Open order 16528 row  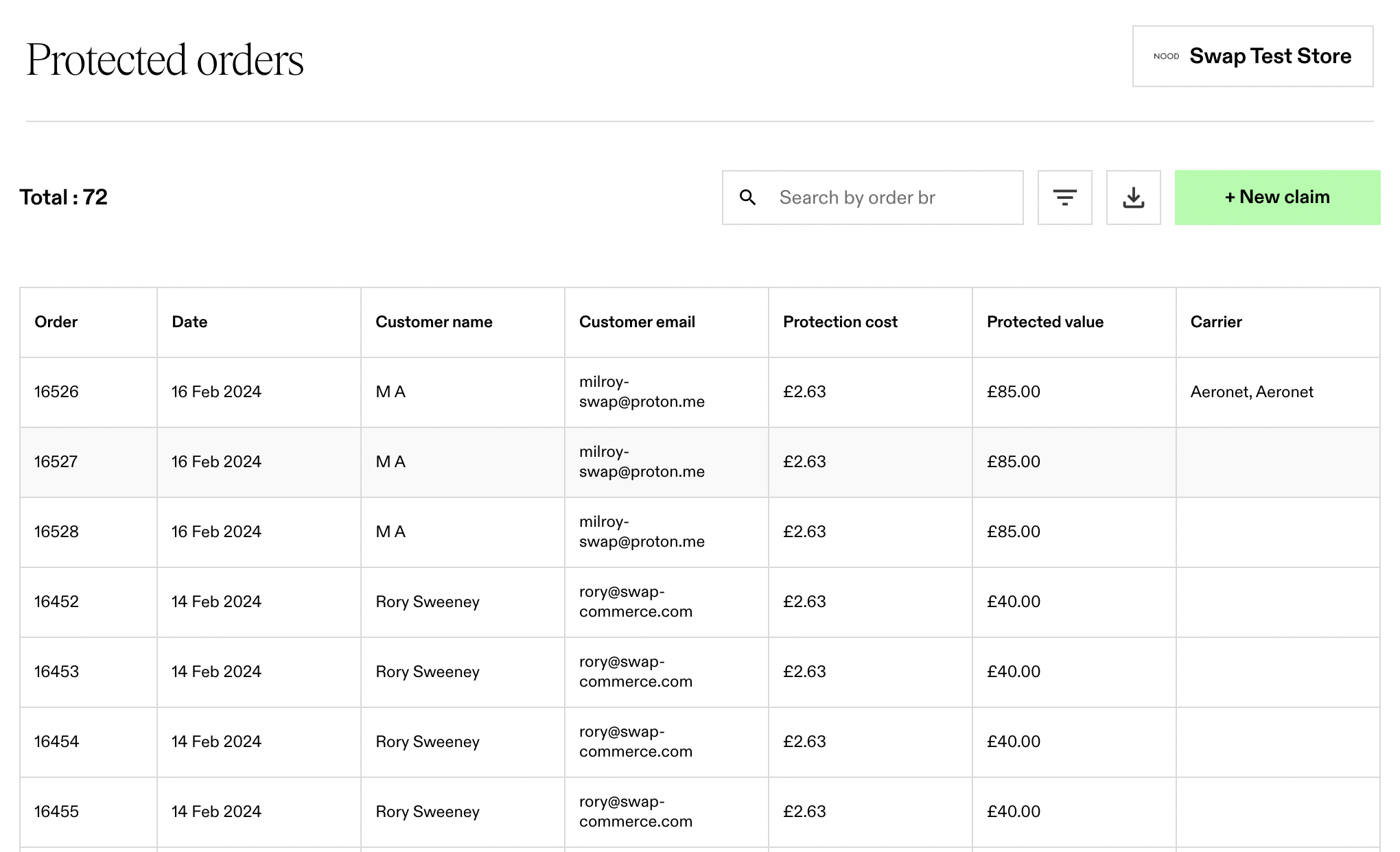(x=699, y=532)
